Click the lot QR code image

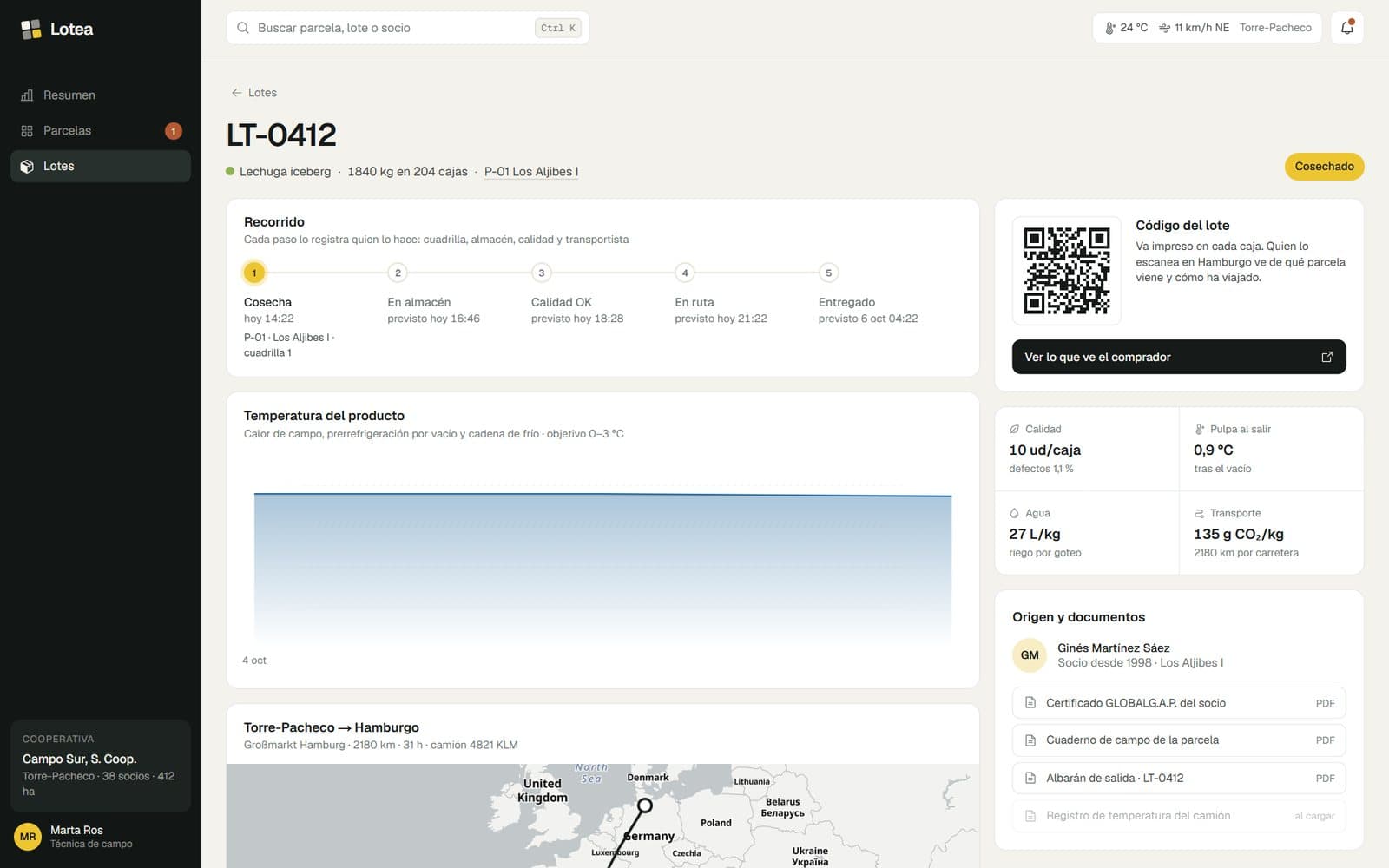pyautogui.click(x=1067, y=271)
